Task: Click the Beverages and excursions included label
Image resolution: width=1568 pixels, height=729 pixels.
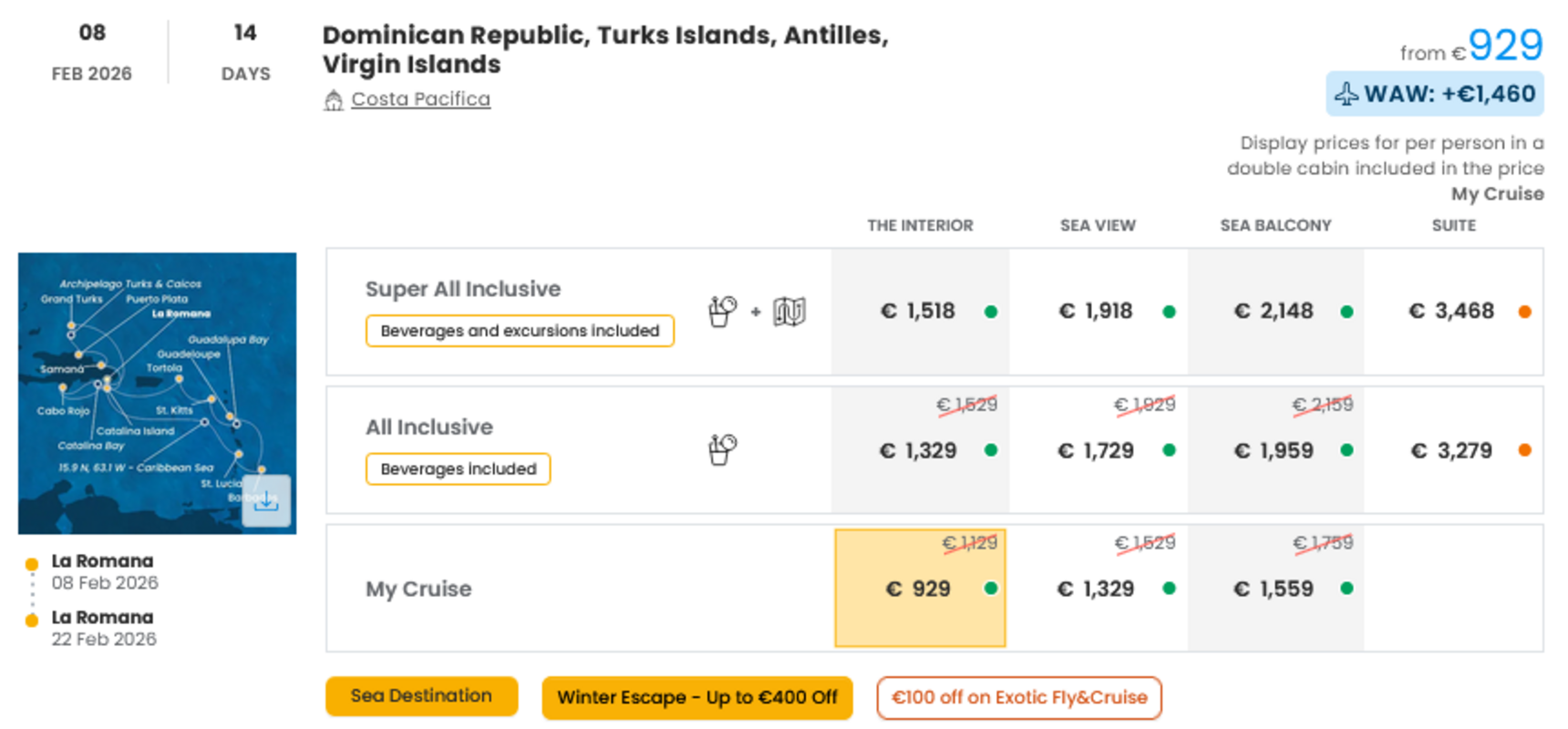Action: (x=520, y=331)
